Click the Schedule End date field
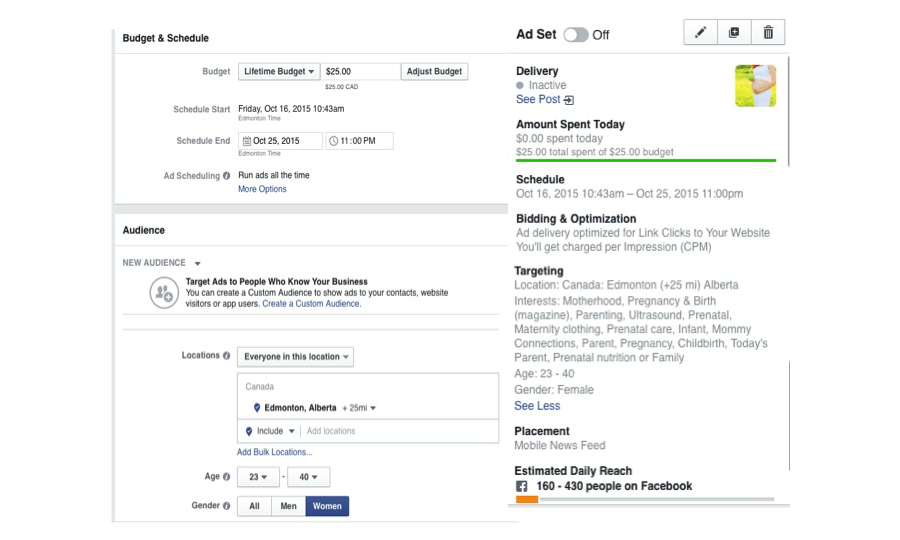Image resolution: width=900 pixels, height=540 pixels. [x=280, y=141]
